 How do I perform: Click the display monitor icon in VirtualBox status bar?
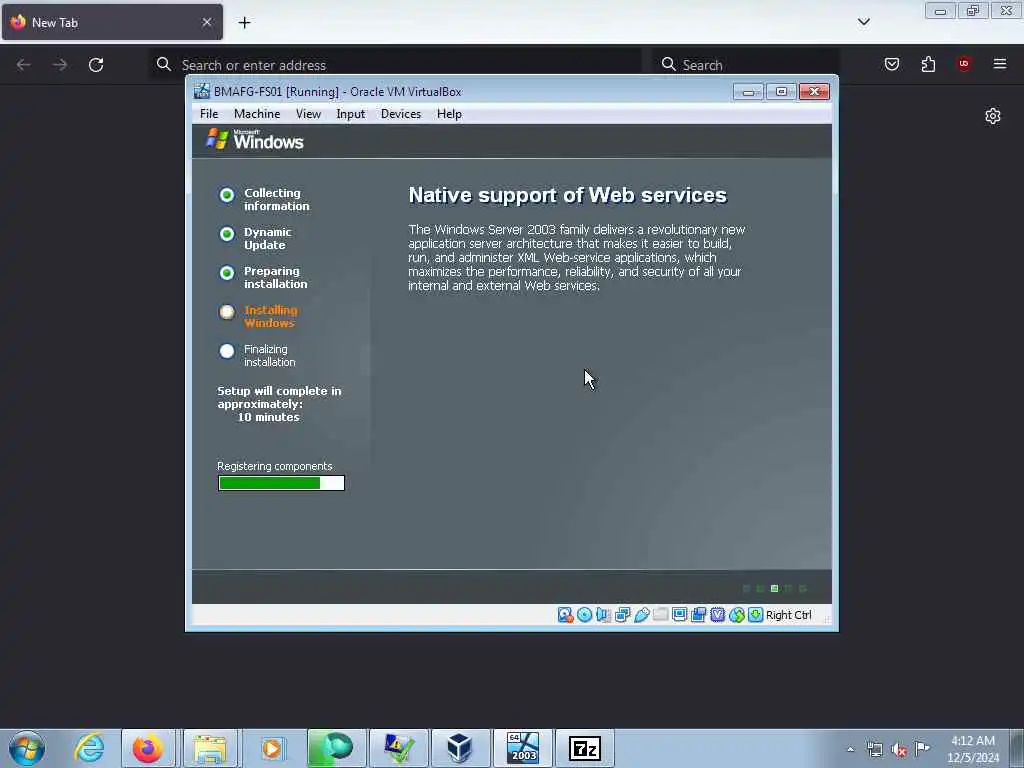tap(679, 615)
